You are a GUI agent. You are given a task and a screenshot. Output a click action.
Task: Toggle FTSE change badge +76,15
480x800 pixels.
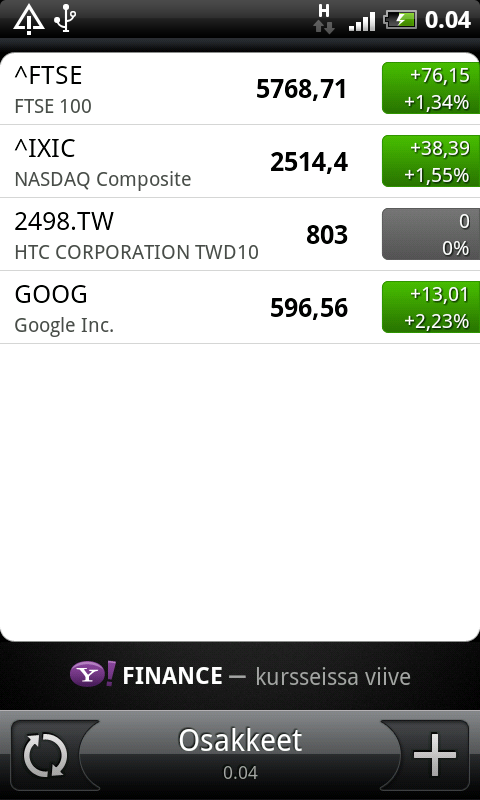(x=431, y=88)
